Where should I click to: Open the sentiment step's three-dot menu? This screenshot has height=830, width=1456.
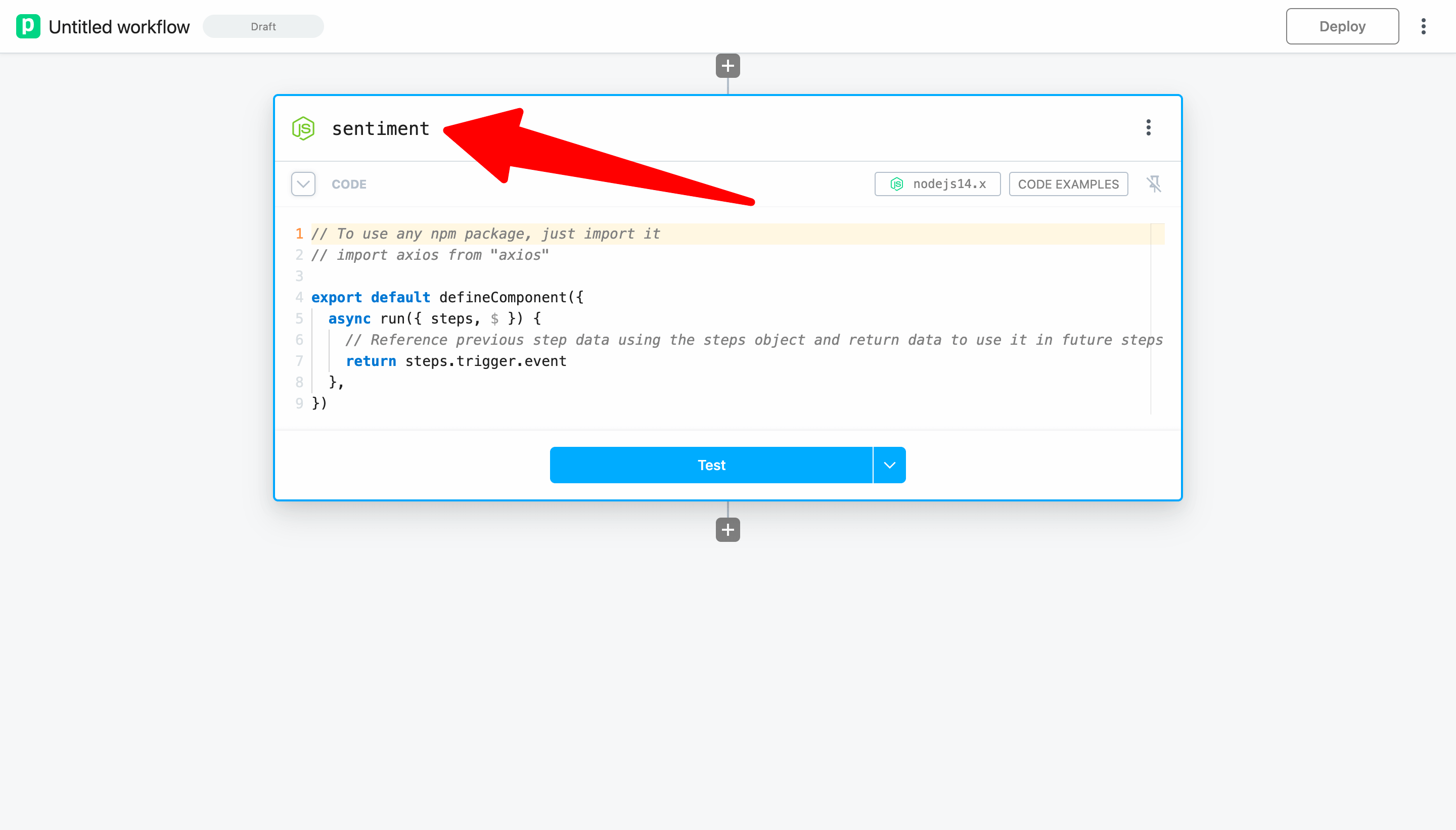1148,128
